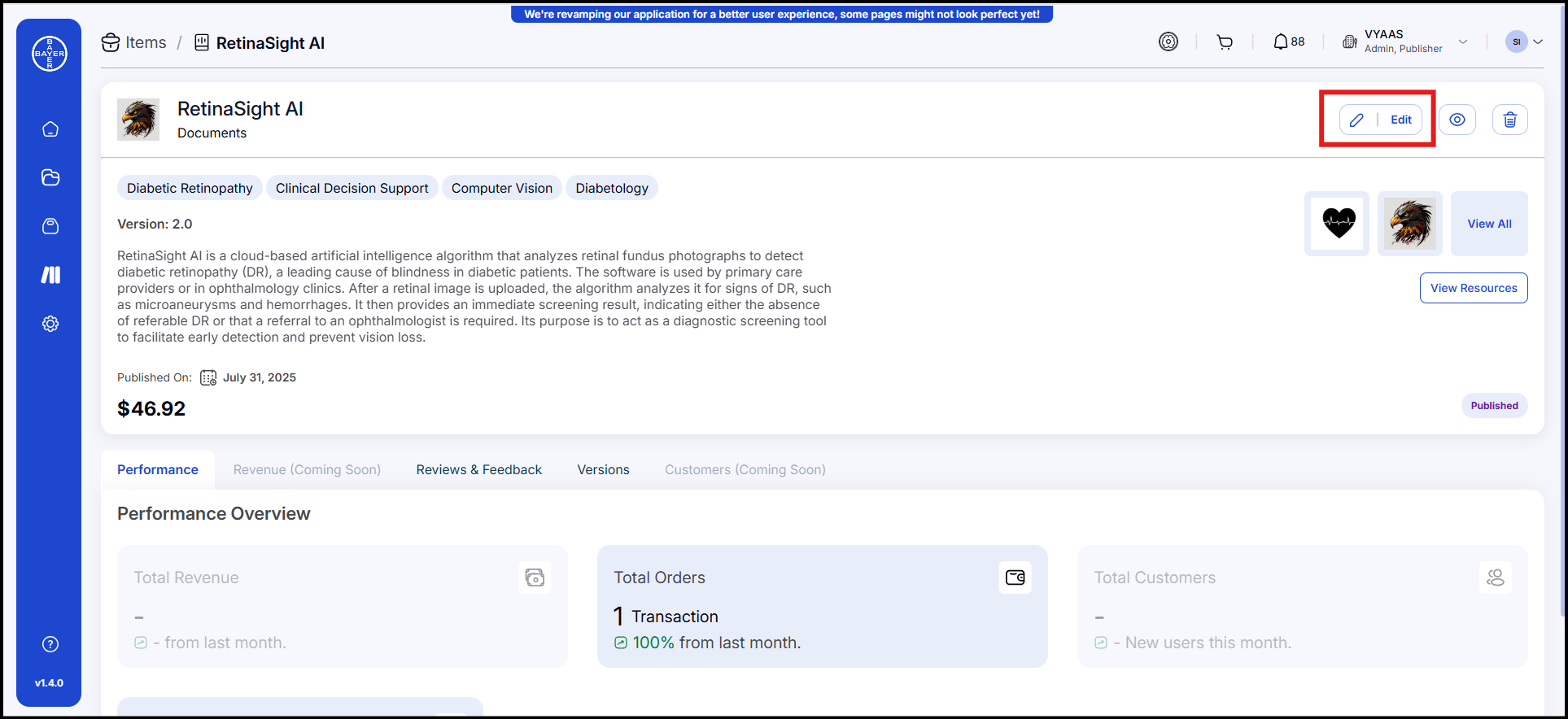Open the Versions tab

coord(603,469)
